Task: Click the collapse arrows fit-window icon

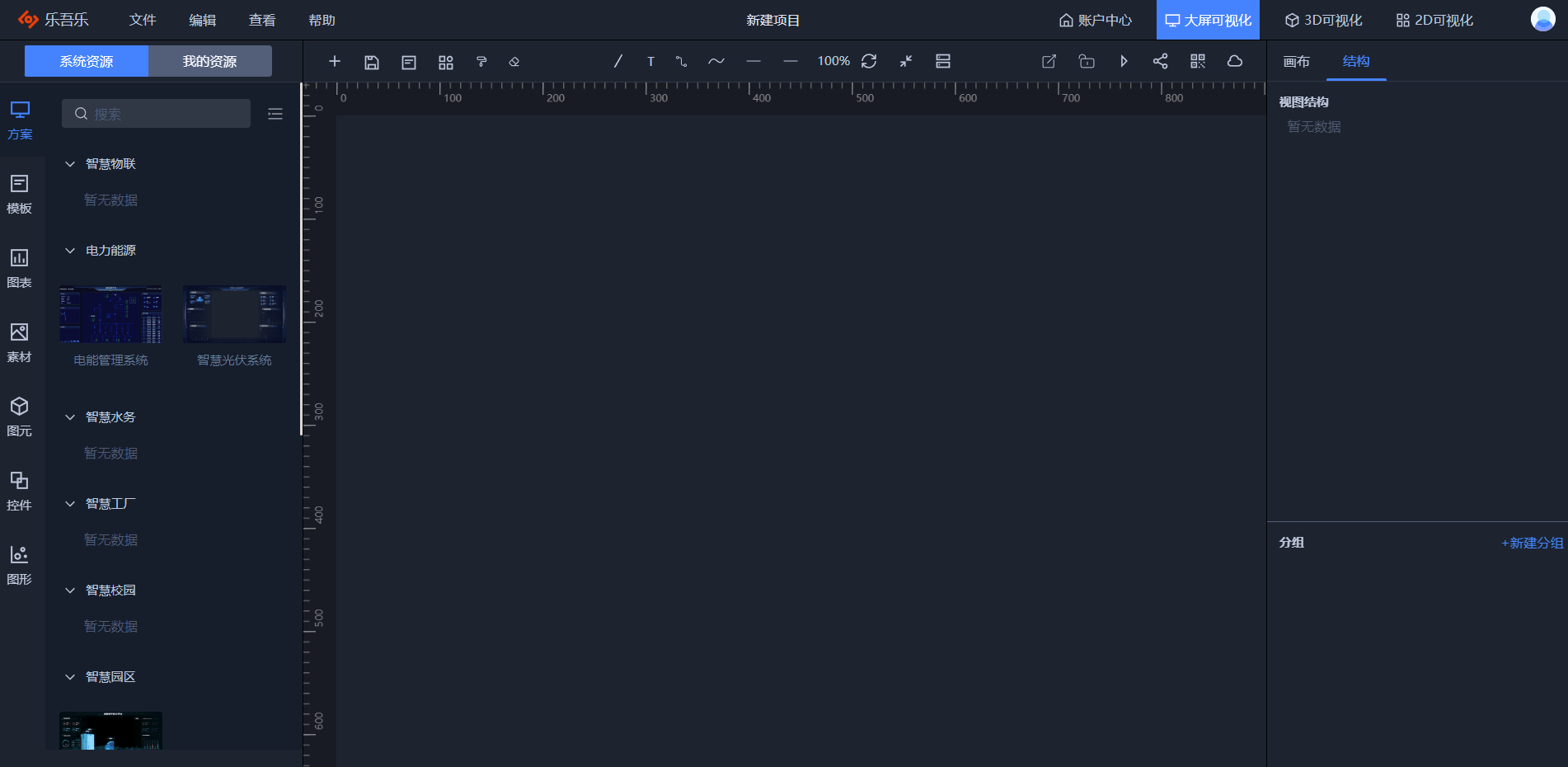Action: 906,61
